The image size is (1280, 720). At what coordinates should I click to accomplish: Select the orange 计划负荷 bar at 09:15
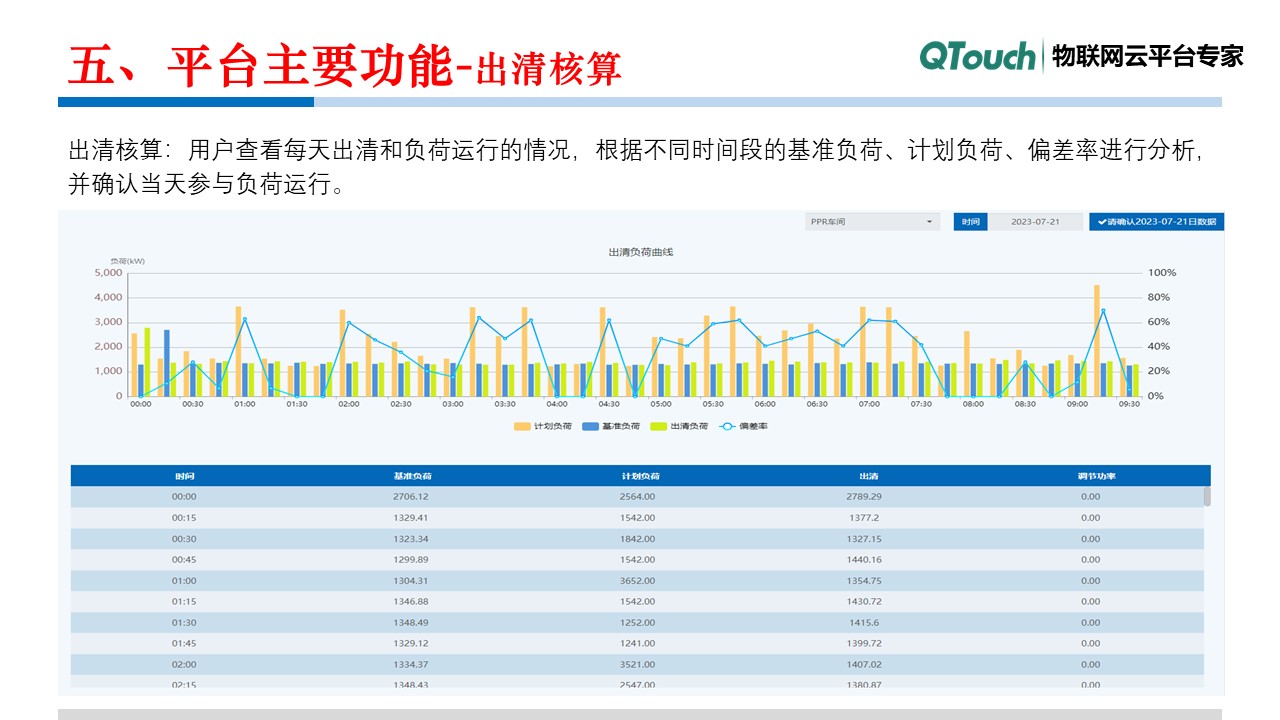[1095, 340]
